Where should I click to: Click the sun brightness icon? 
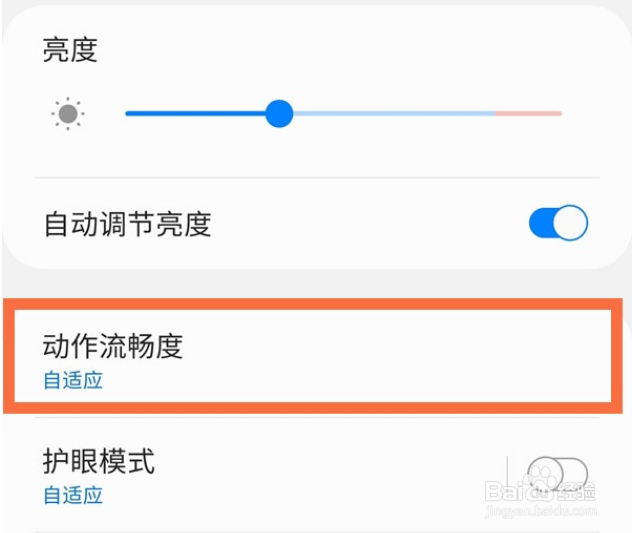tap(68, 114)
